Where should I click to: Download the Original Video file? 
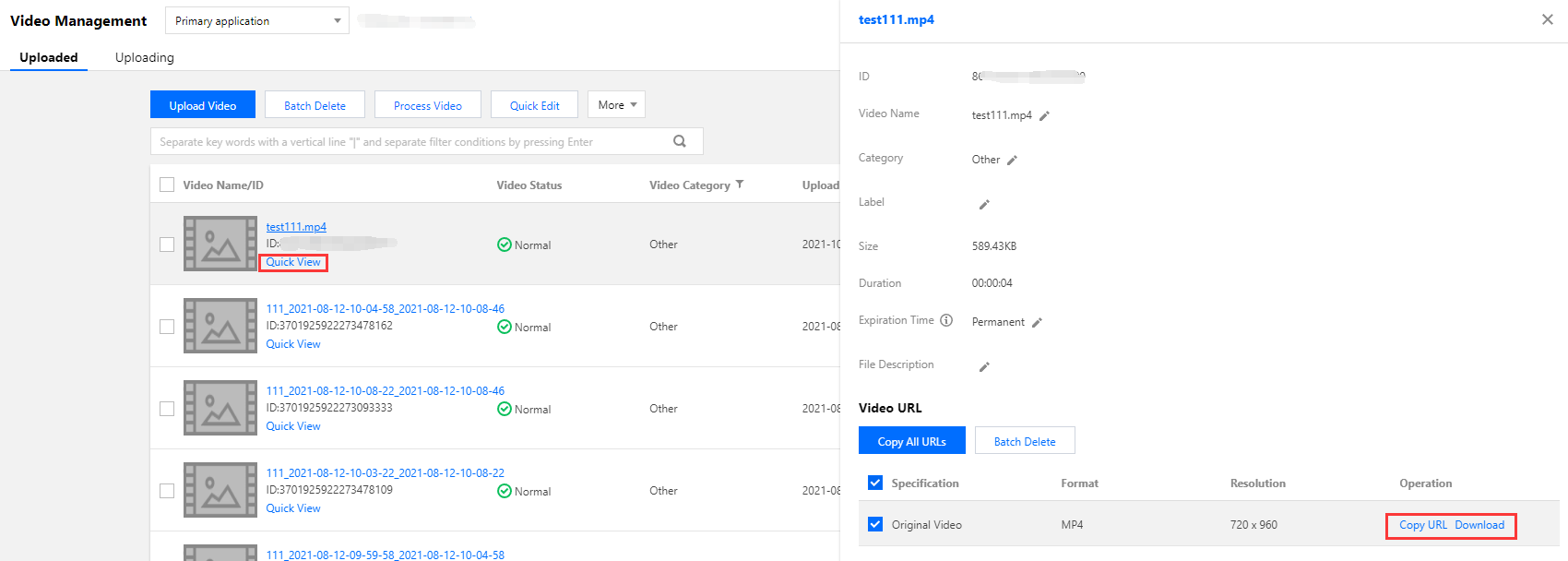pos(1479,525)
